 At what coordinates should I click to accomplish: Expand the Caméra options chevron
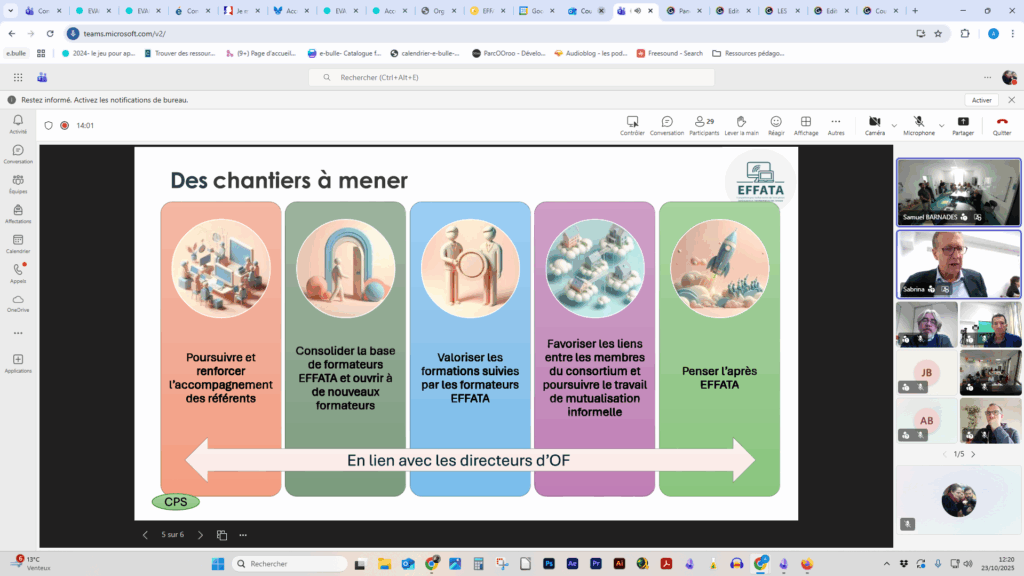[x=894, y=124]
